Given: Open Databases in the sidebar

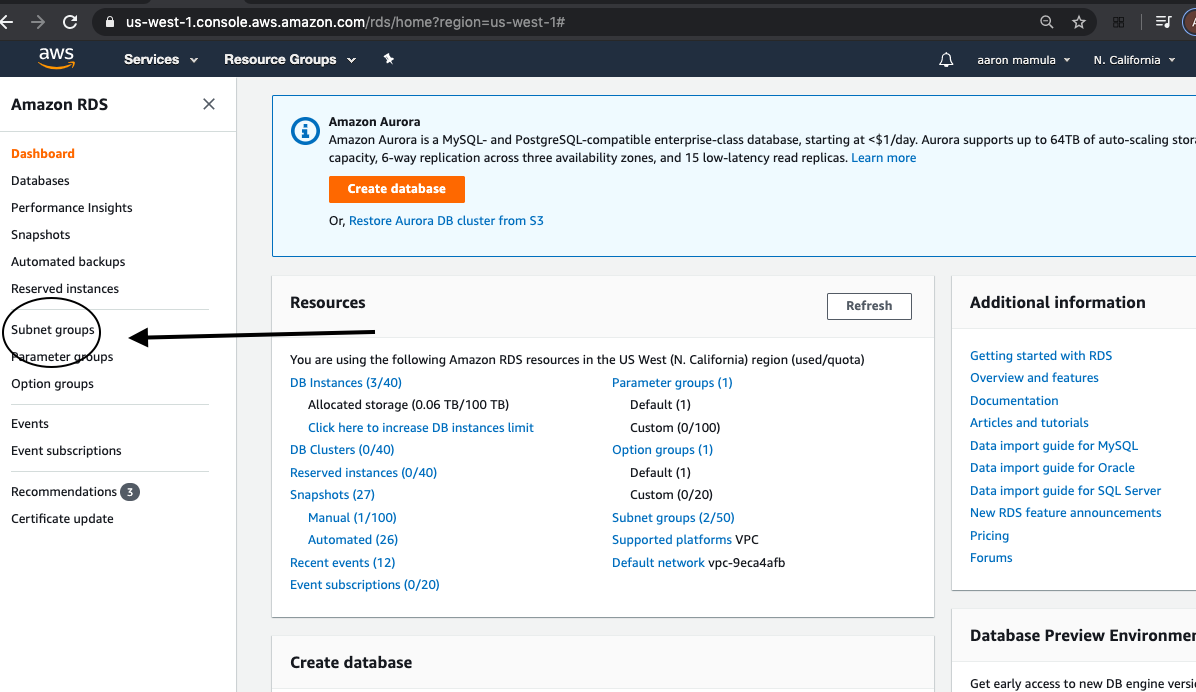Looking at the screenshot, I should pos(40,181).
